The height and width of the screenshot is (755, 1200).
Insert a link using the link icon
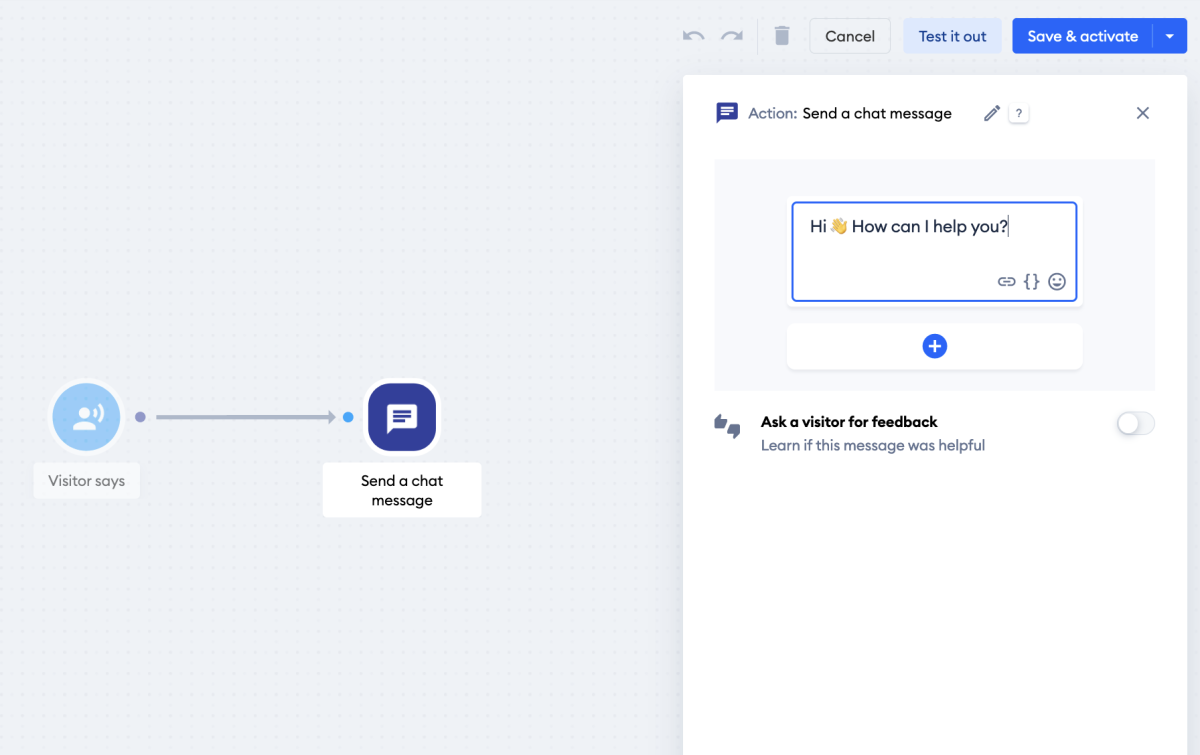pyautogui.click(x=1006, y=281)
